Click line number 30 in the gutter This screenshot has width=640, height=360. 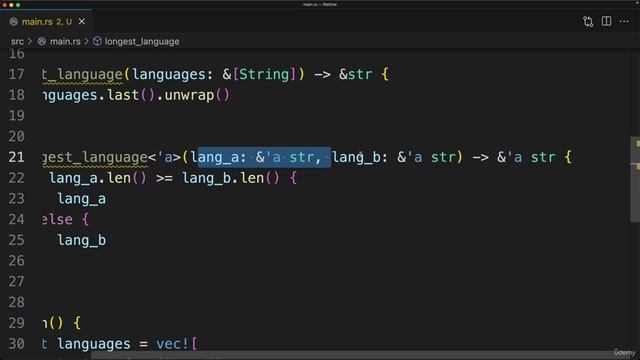coord(16,344)
